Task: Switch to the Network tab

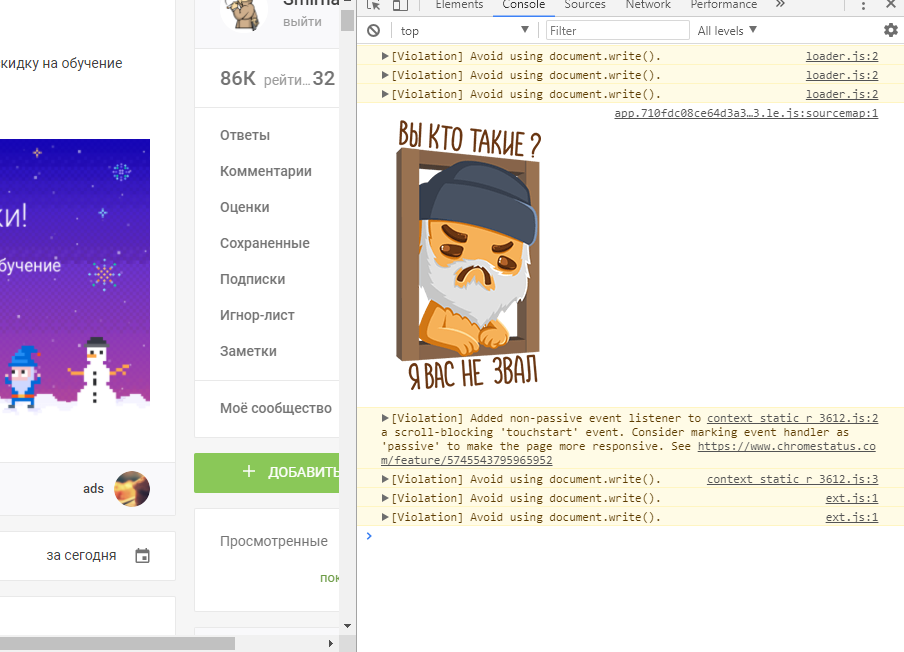Action: [648, 5]
